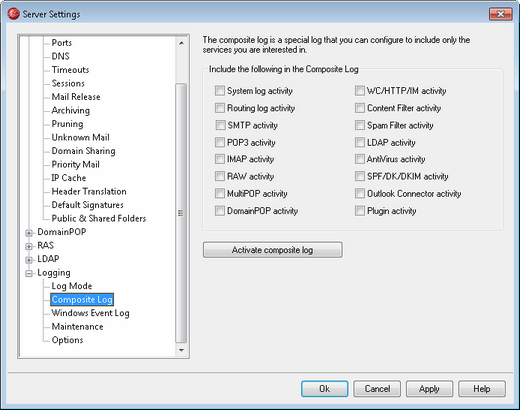The height and width of the screenshot is (410, 520).
Task: Close the Server Settings dialog
Action: pos(500,14)
